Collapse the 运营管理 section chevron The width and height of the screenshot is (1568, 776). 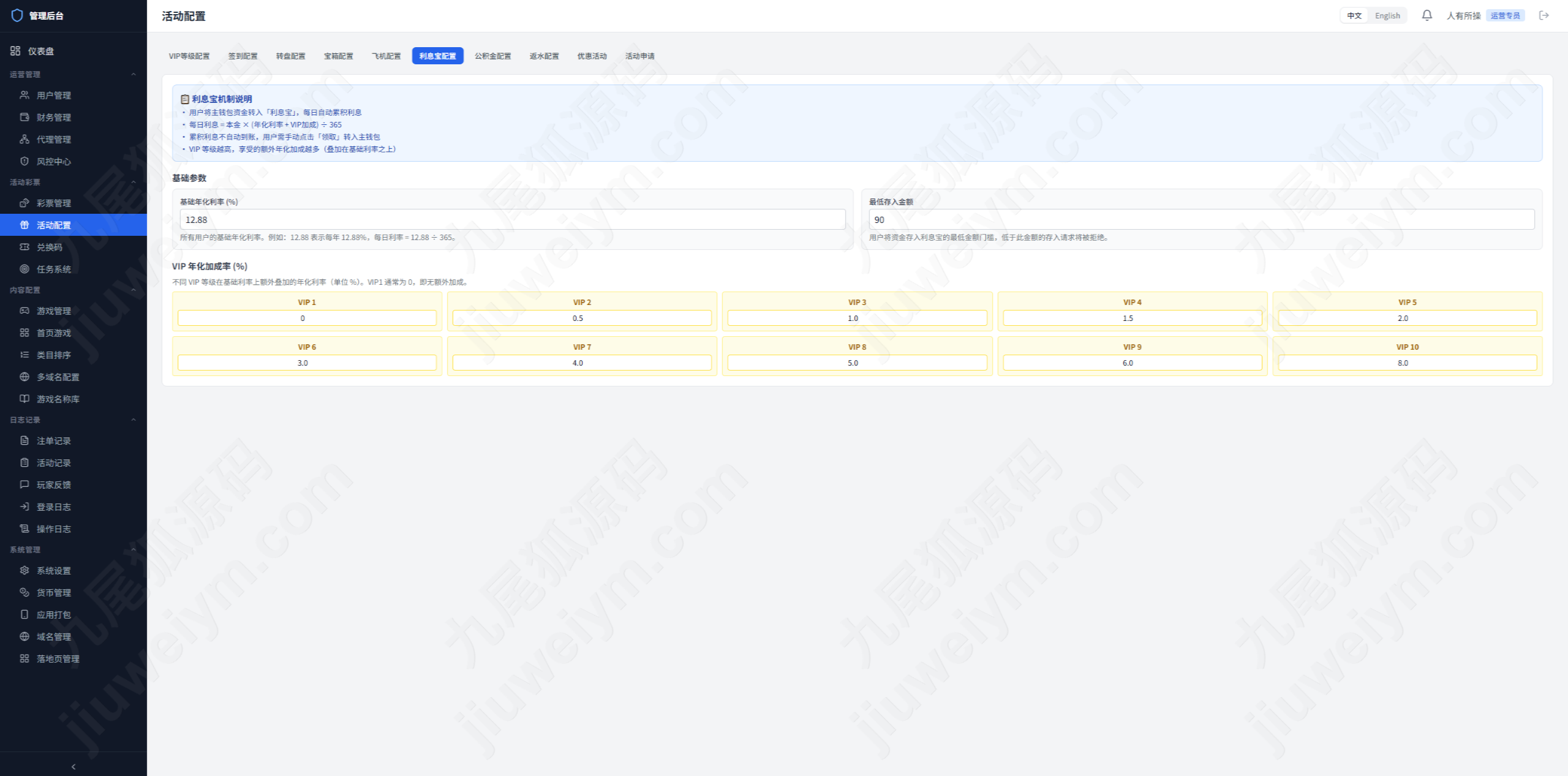(x=134, y=74)
